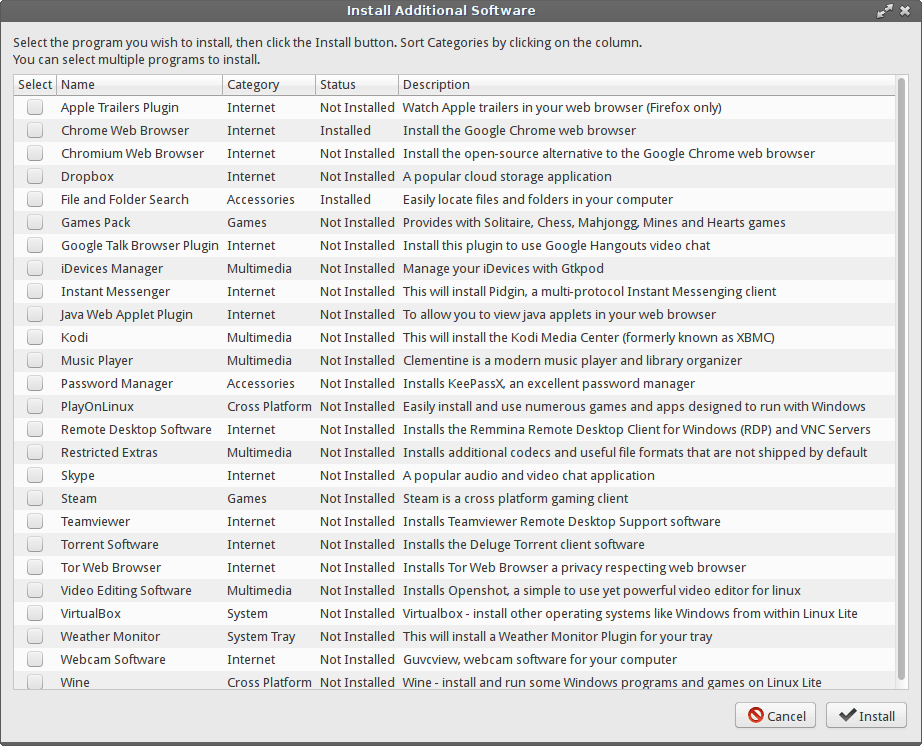Image resolution: width=922 pixels, height=746 pixels.
Task: Click the Install button
Action: pyautogui.click(x=866, y=715)
